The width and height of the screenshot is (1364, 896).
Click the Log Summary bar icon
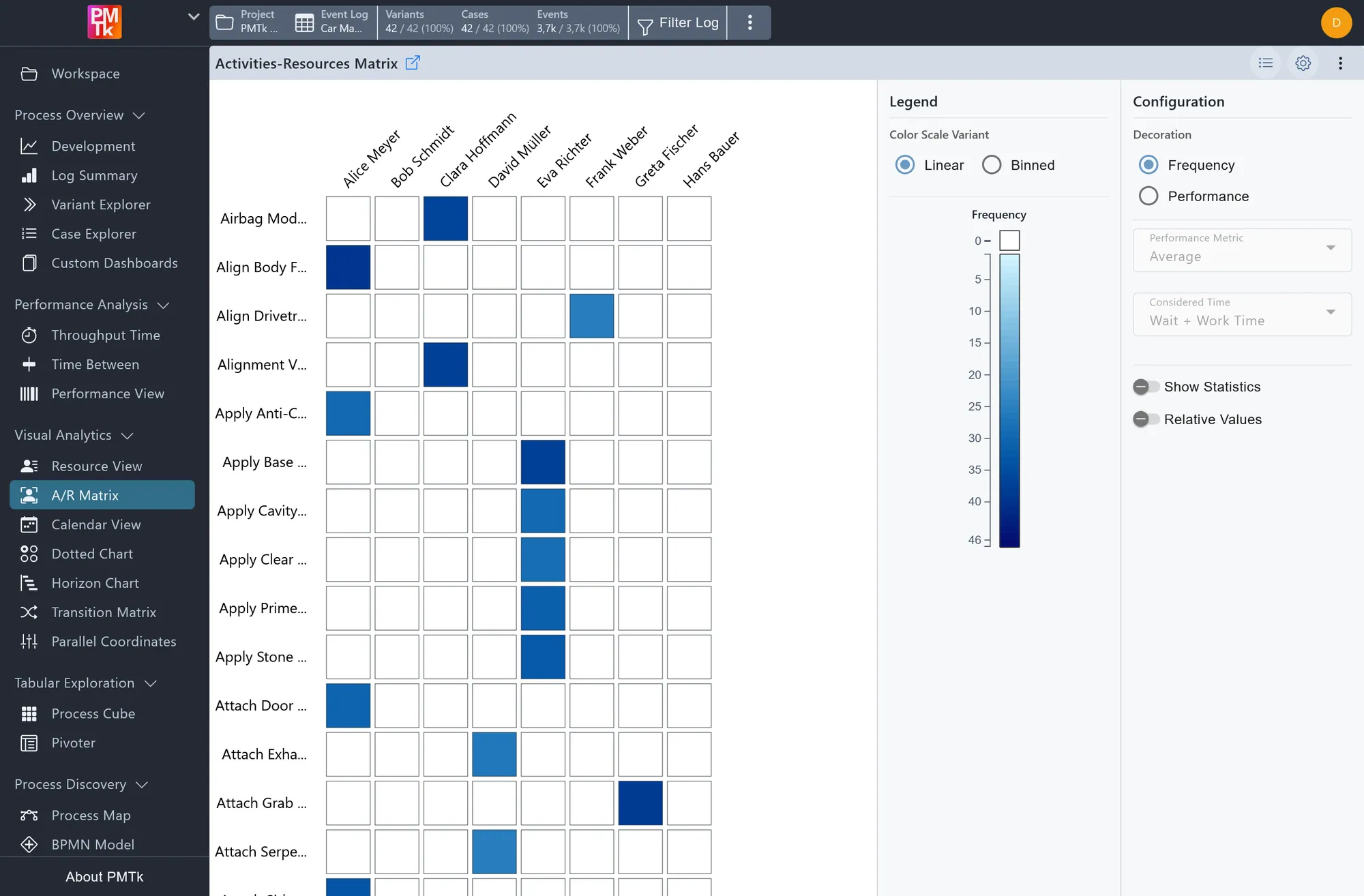29,175
